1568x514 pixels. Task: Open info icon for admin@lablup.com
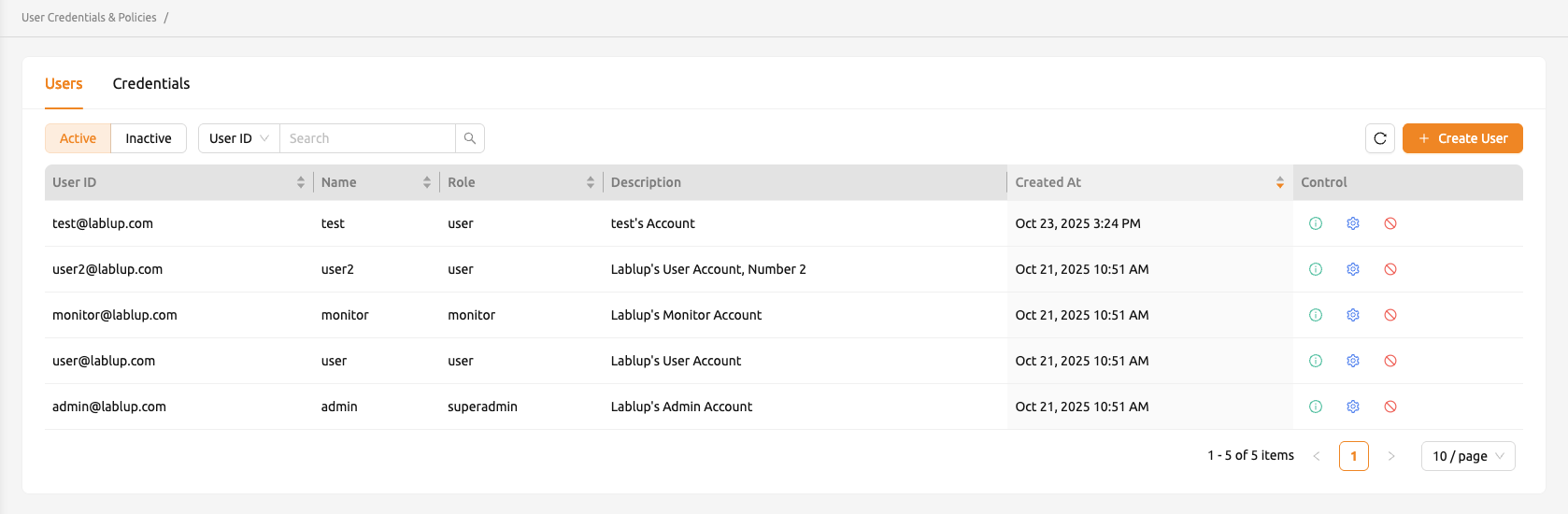(x=1316, y=407)
